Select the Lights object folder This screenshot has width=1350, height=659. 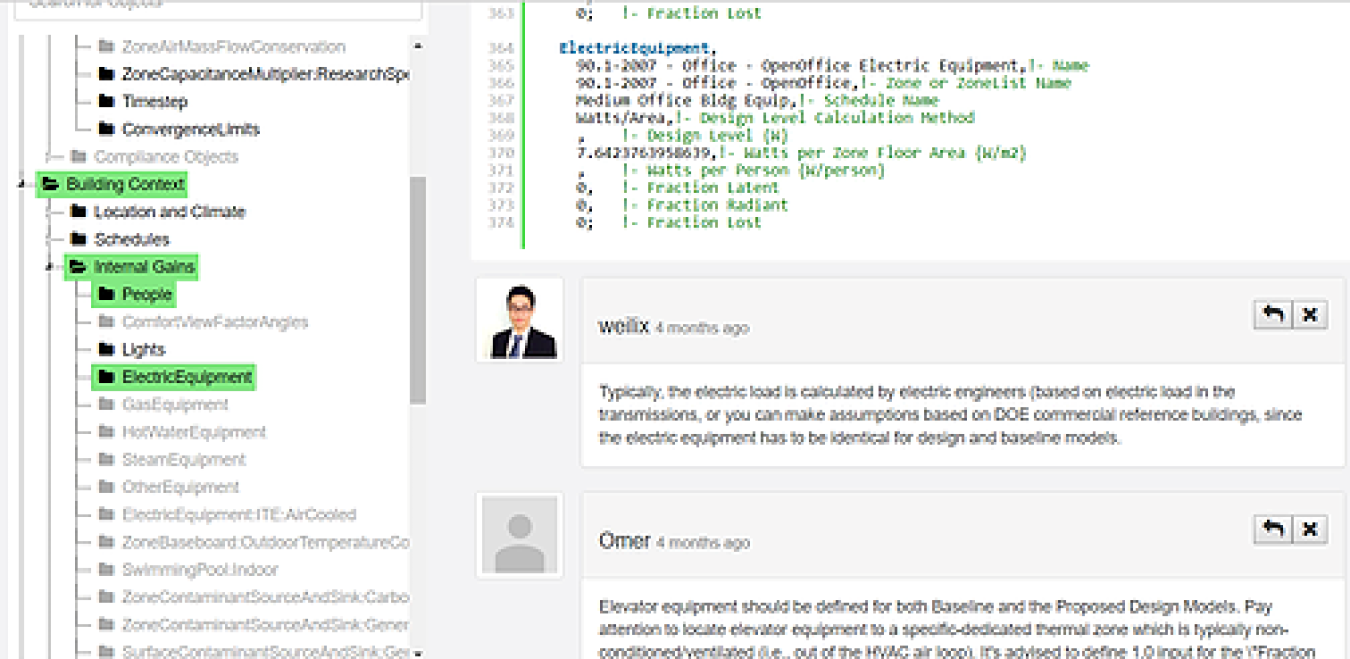[x=143, y=350]
